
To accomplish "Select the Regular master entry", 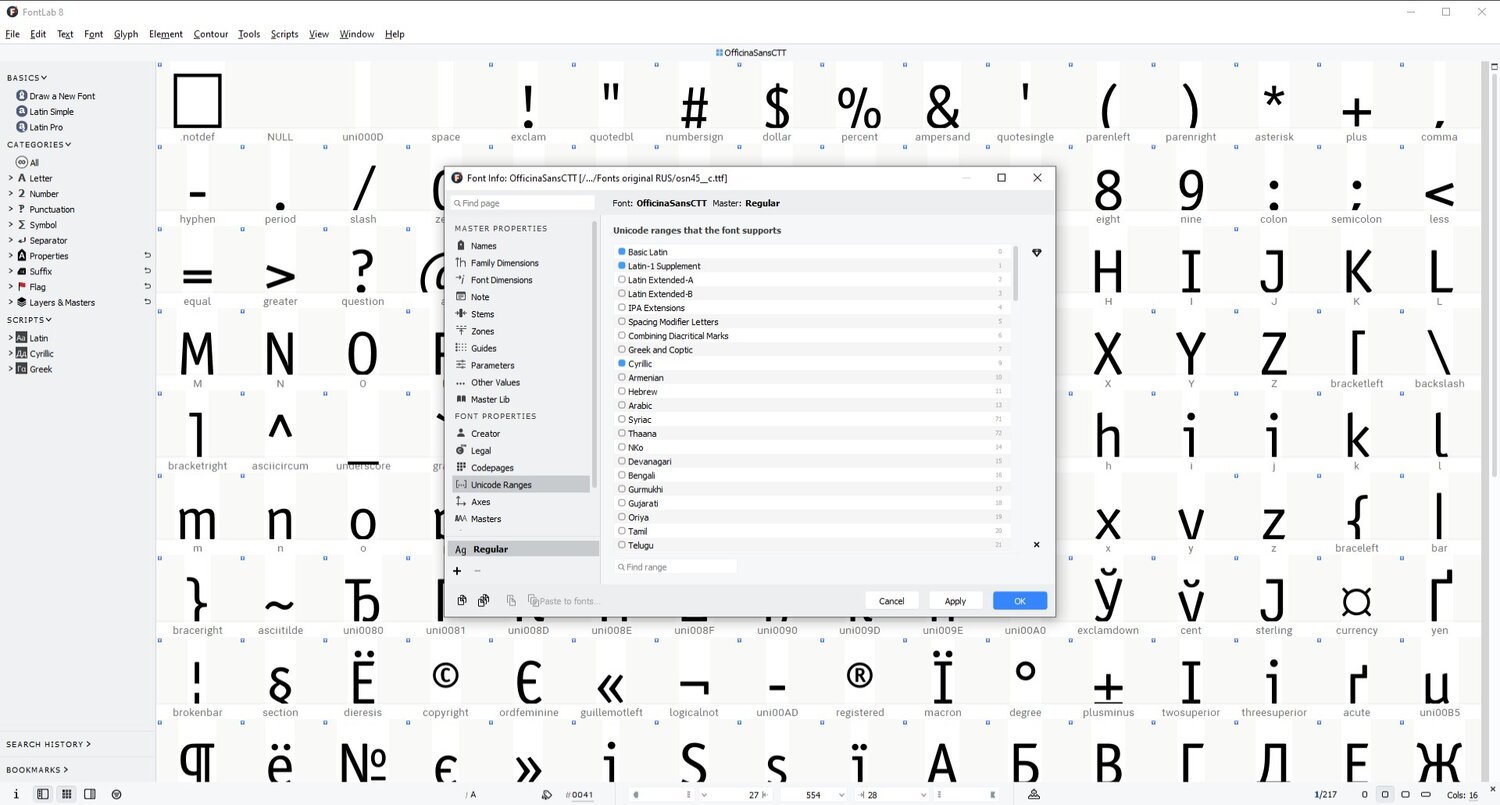I will 523,549.
